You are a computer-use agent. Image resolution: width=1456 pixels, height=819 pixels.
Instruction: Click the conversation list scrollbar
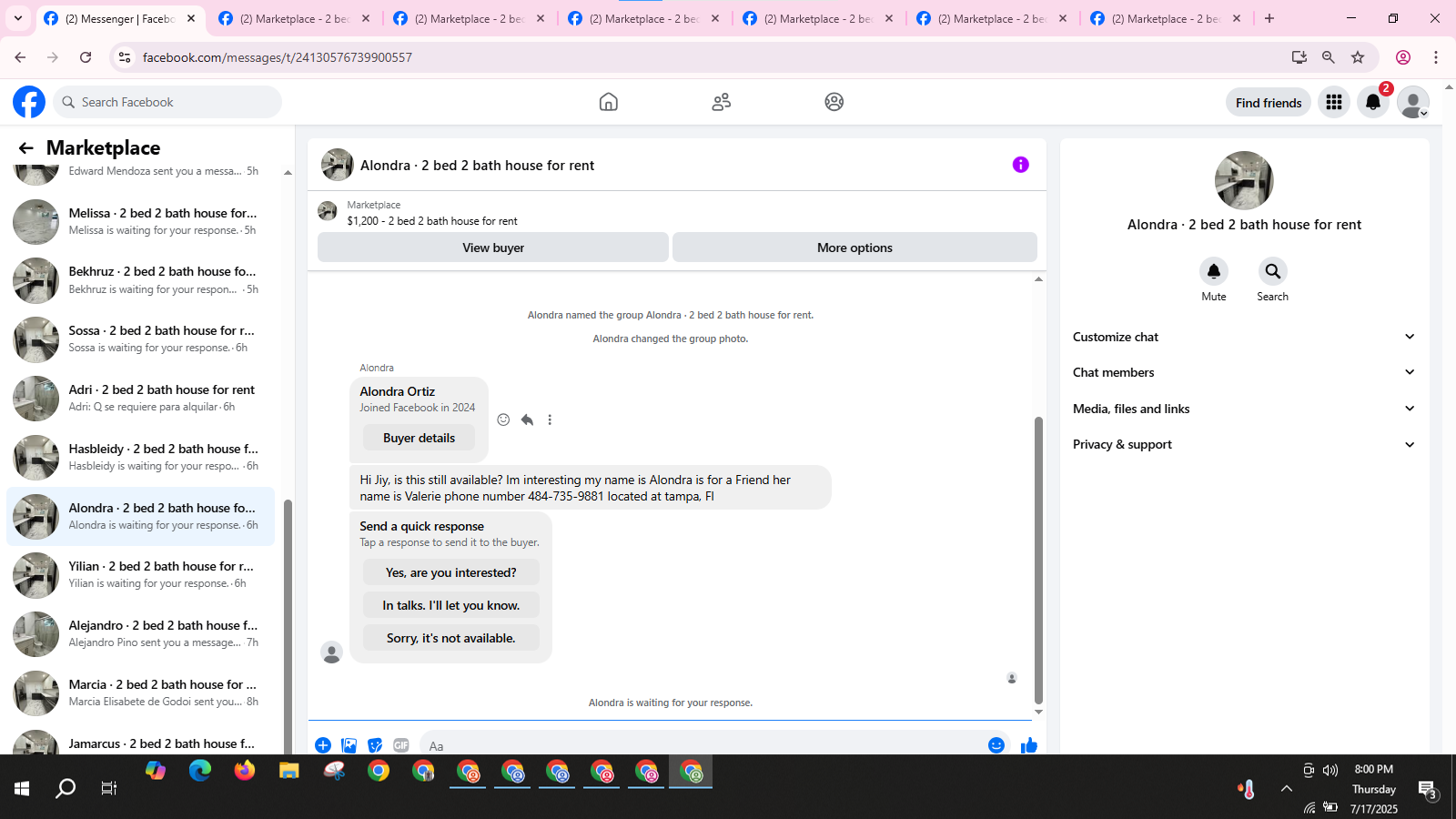click(288, 628)
